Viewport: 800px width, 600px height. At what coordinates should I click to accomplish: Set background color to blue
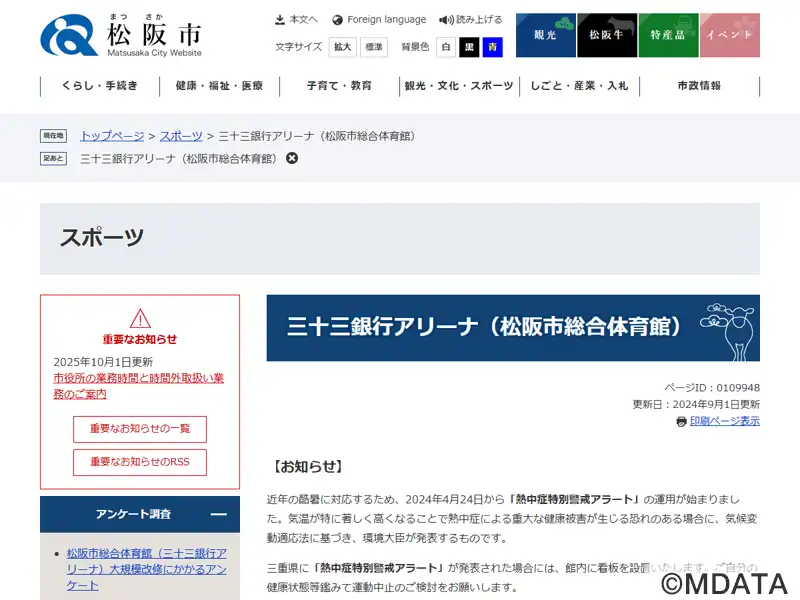492,47
